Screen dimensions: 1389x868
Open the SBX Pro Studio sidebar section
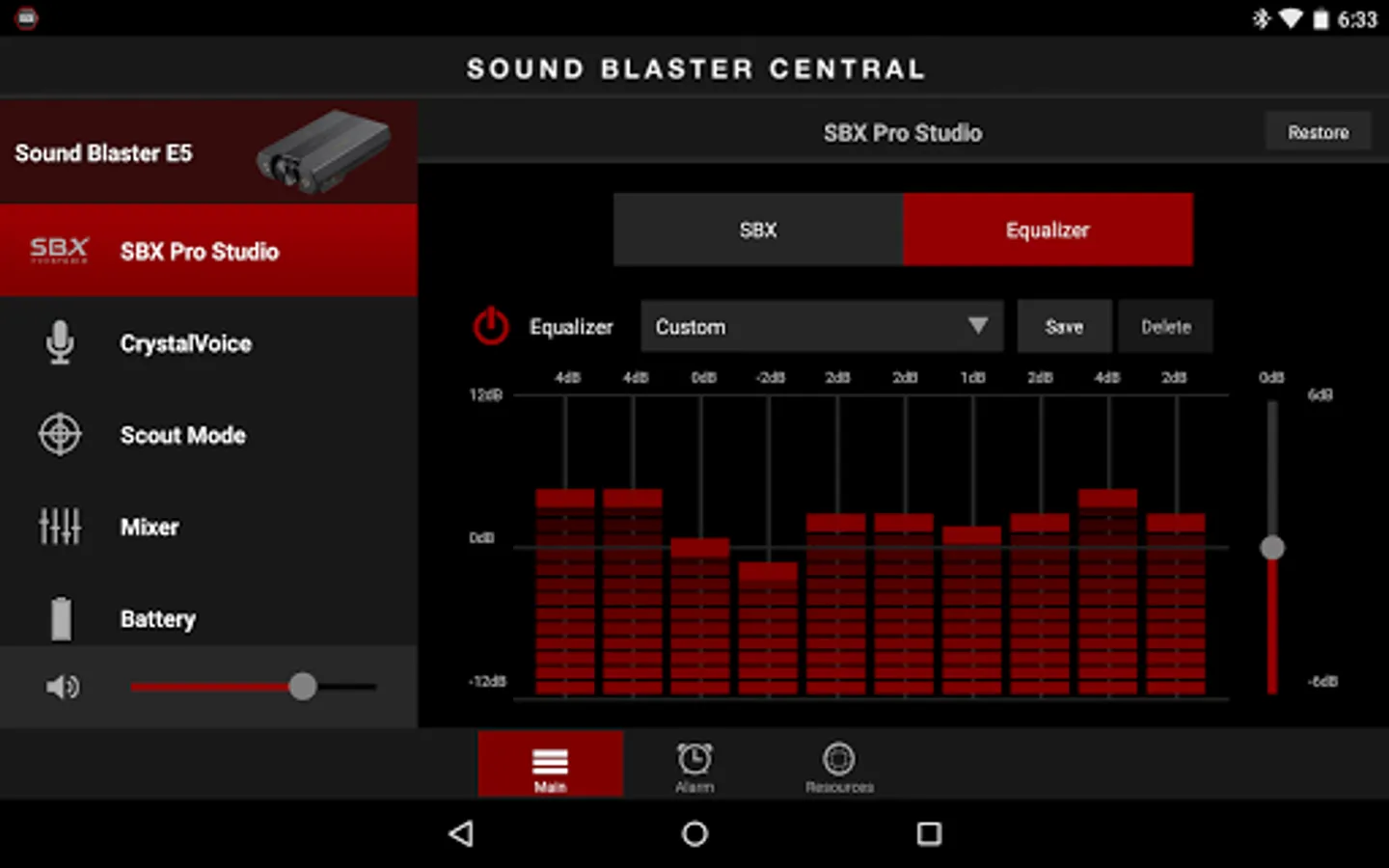[208, 251]
